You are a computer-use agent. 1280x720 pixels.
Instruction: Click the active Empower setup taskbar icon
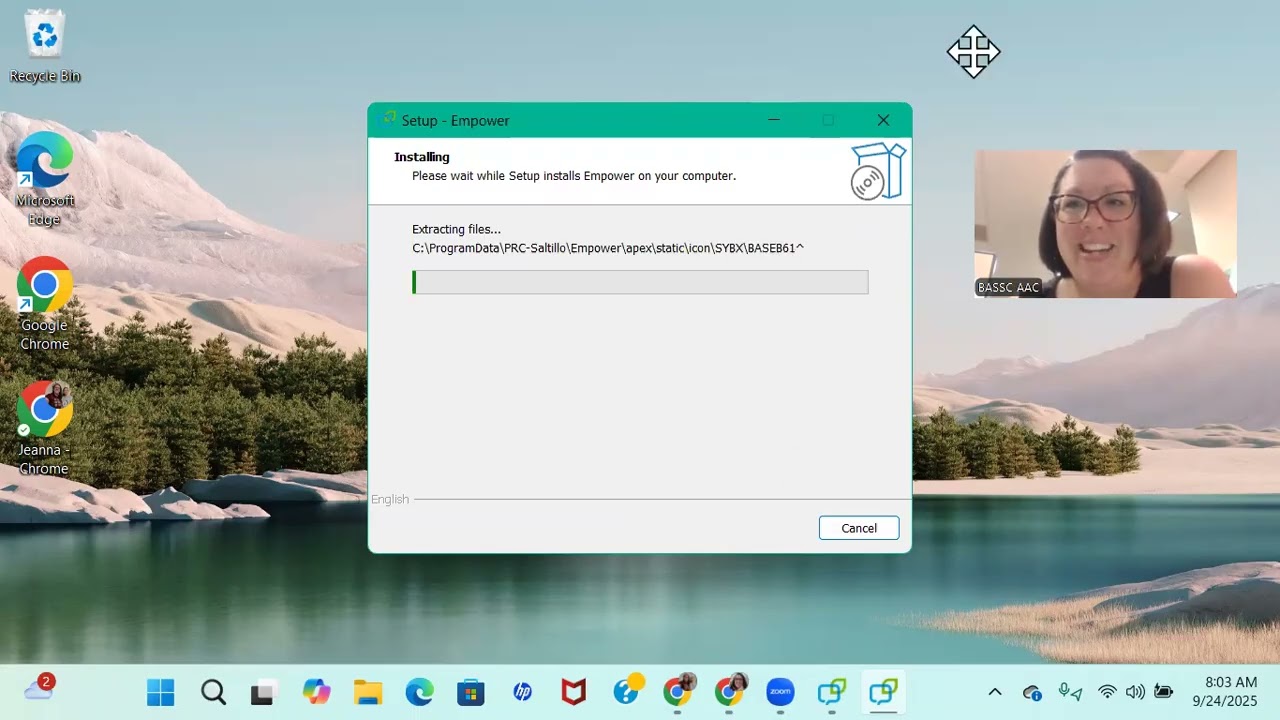pyautogui.click(x=883, y=692)
